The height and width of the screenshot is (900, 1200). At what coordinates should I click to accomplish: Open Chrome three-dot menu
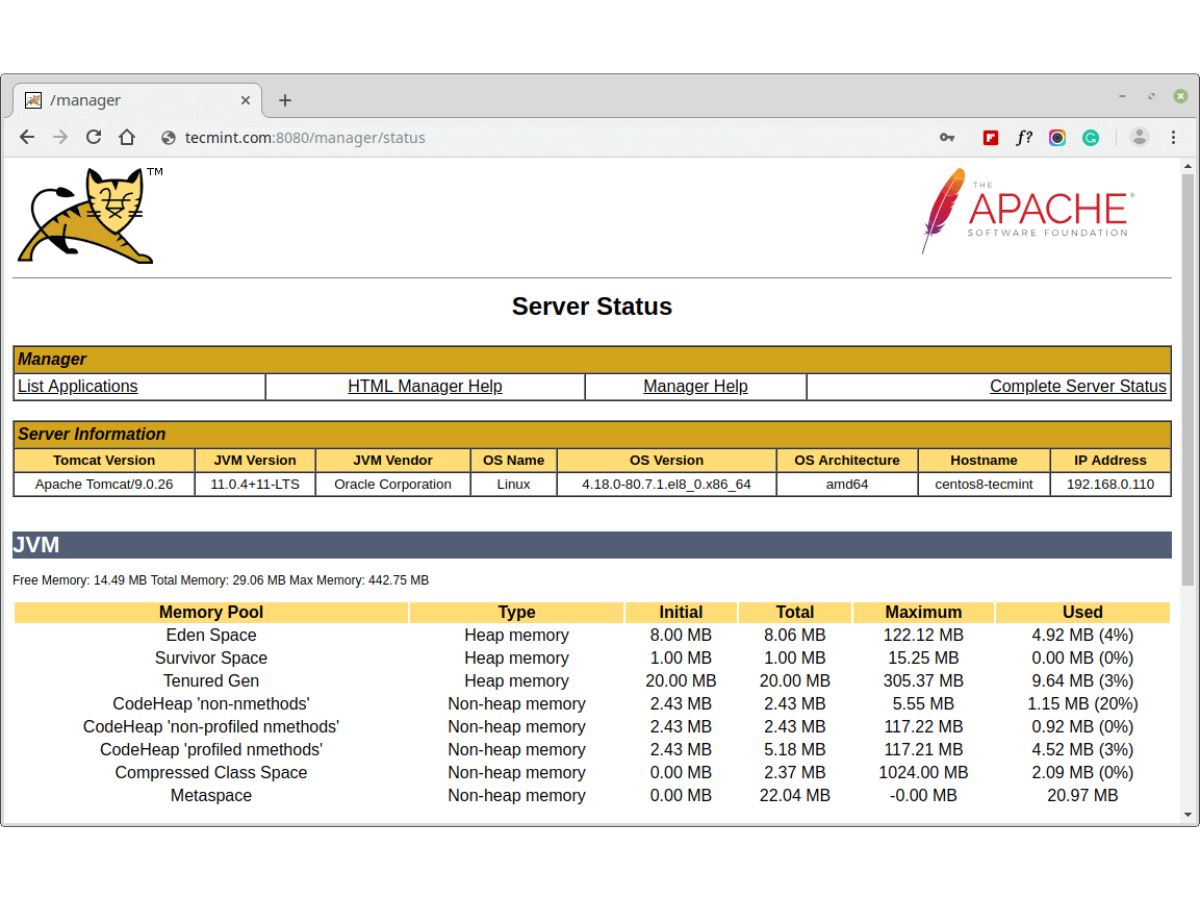[1174, 137]
